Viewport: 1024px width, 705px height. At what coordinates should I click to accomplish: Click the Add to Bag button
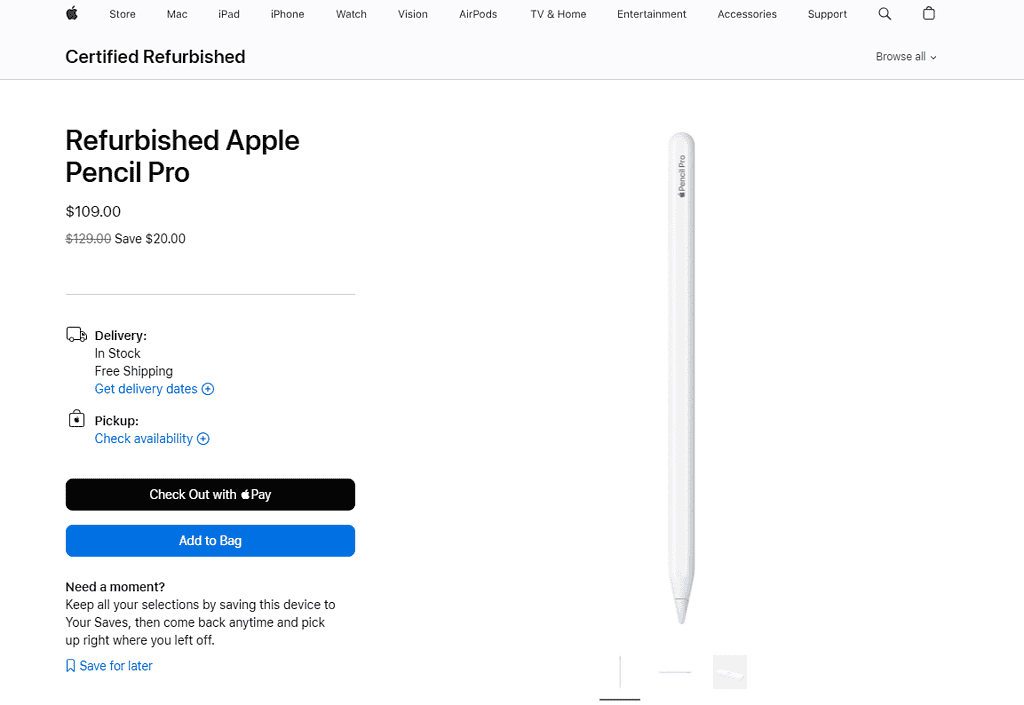[210, 540]
